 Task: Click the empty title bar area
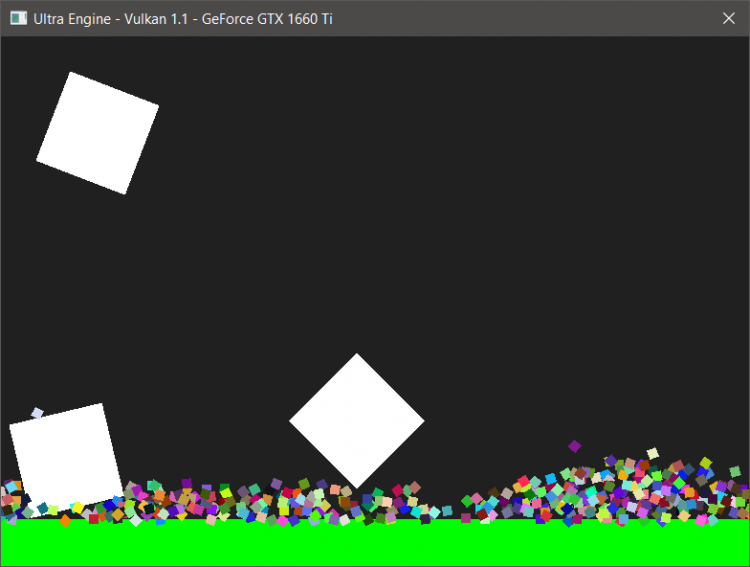(x=520, y=19)
